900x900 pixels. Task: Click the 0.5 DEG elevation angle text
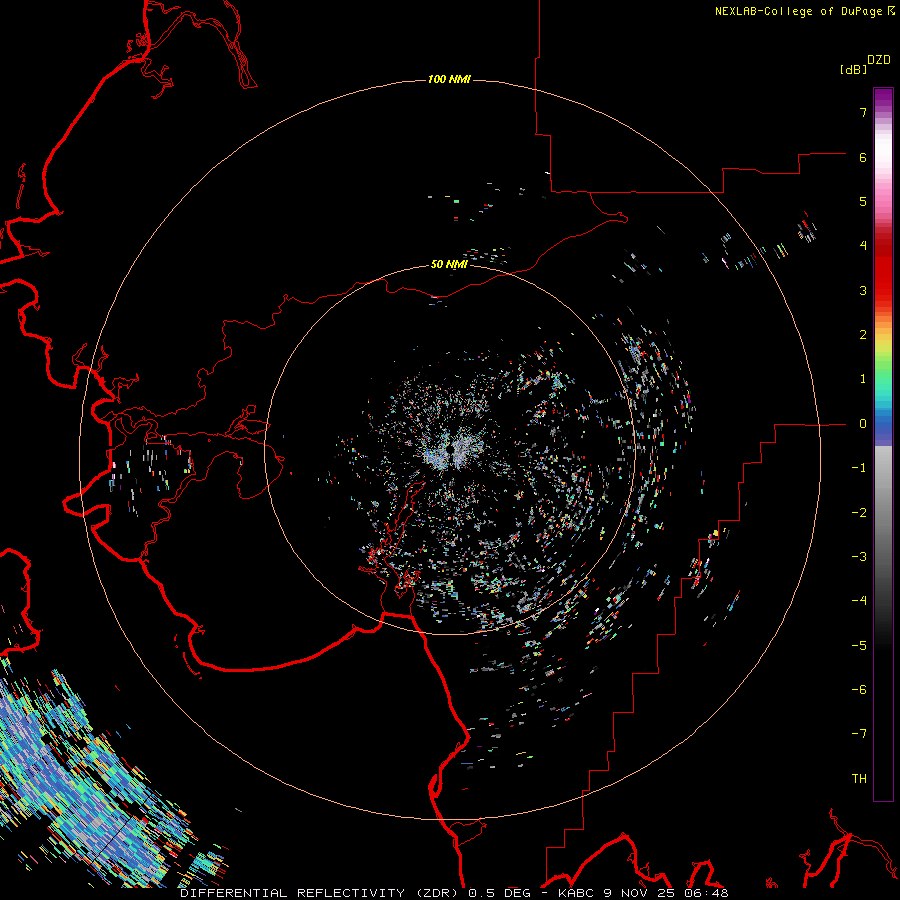tap(499, 893)
